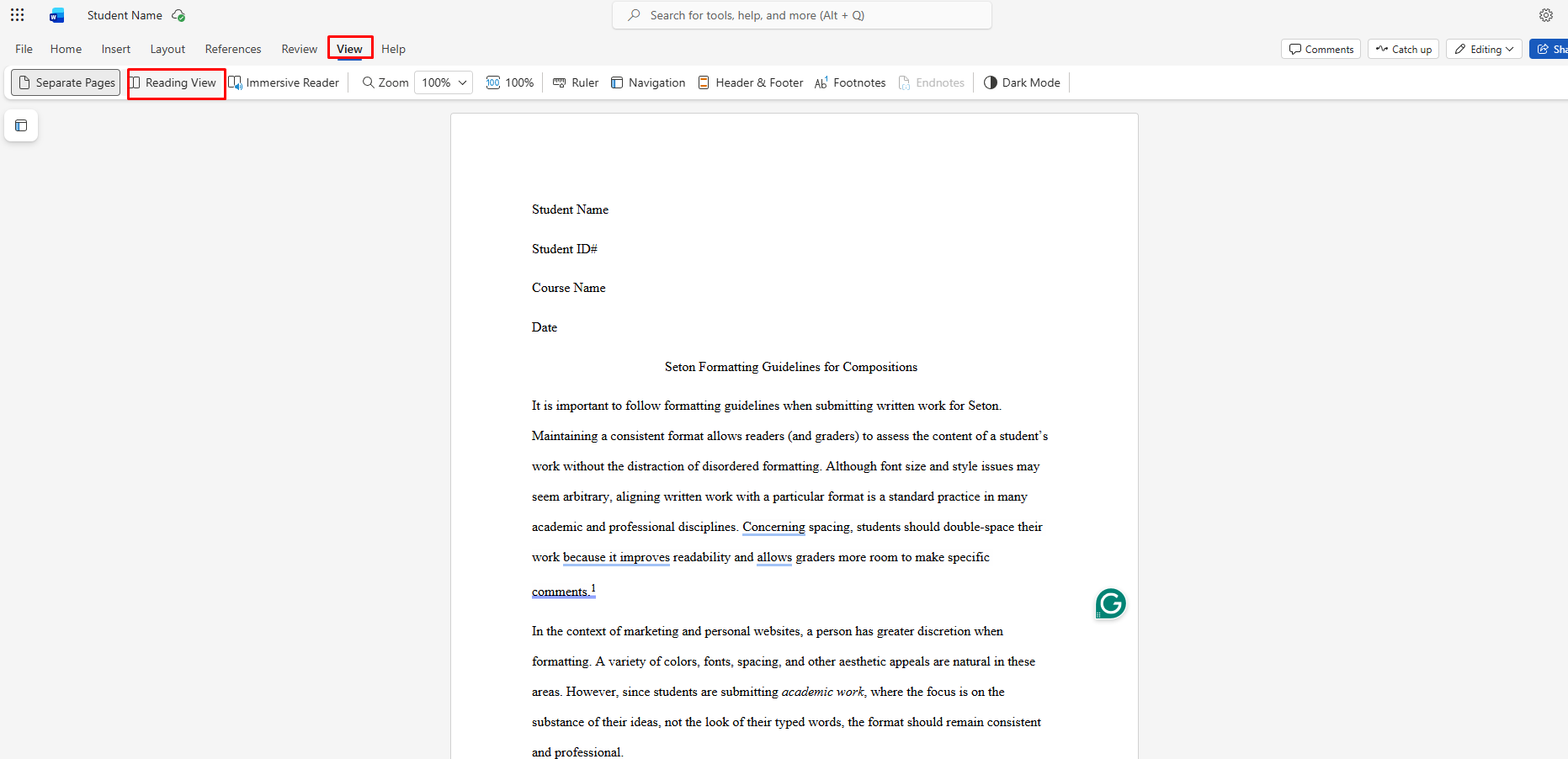The width and height of the screenshot is (1568, 759).
Task: Click the Catch up button
Action: click(x=1403, y=49)
